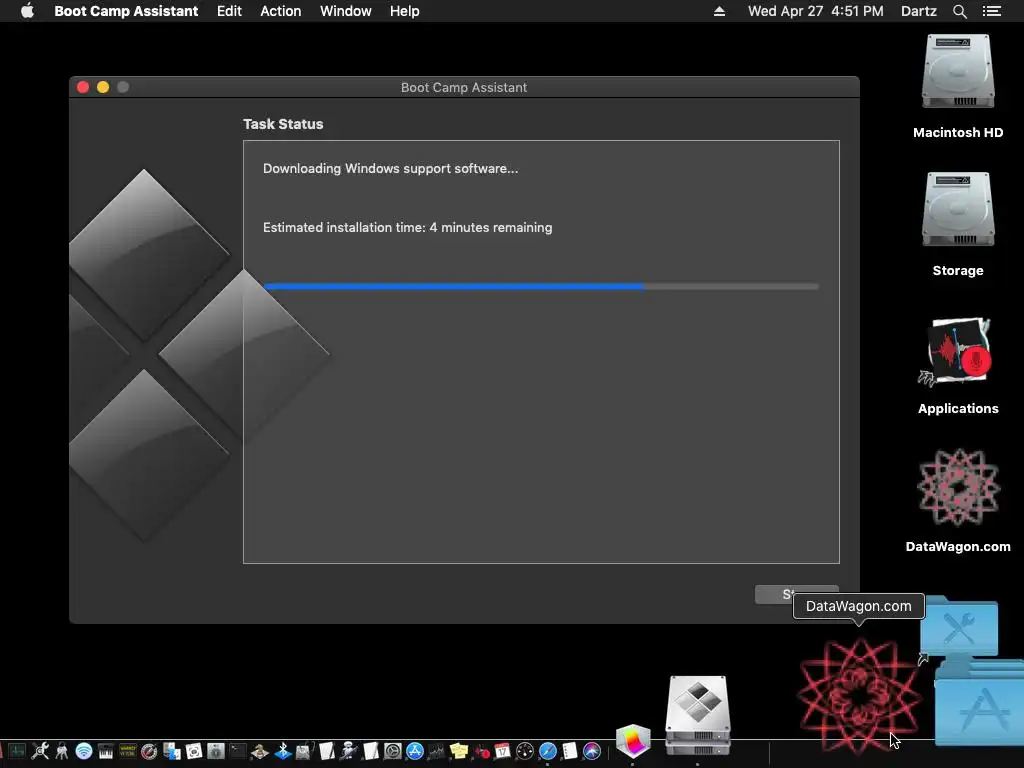Open Wireless Diagnostics Wi-Fi icon in dock
Viewport: 1024px width, 768px height.
84,750
